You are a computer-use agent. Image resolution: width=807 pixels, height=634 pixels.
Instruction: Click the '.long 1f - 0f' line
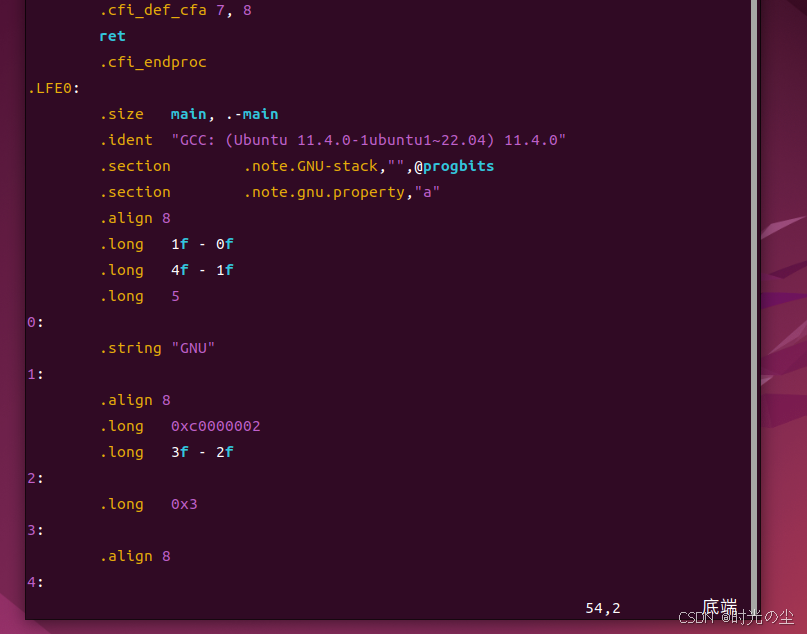tap(166, 244)
